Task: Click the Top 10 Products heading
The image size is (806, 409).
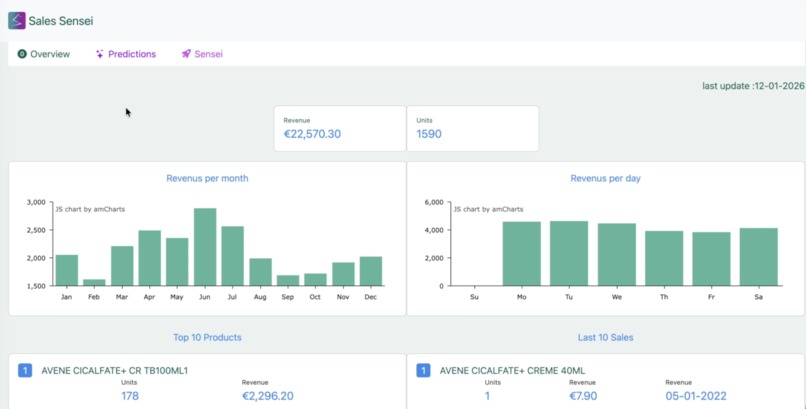Action: pos(207,338)
